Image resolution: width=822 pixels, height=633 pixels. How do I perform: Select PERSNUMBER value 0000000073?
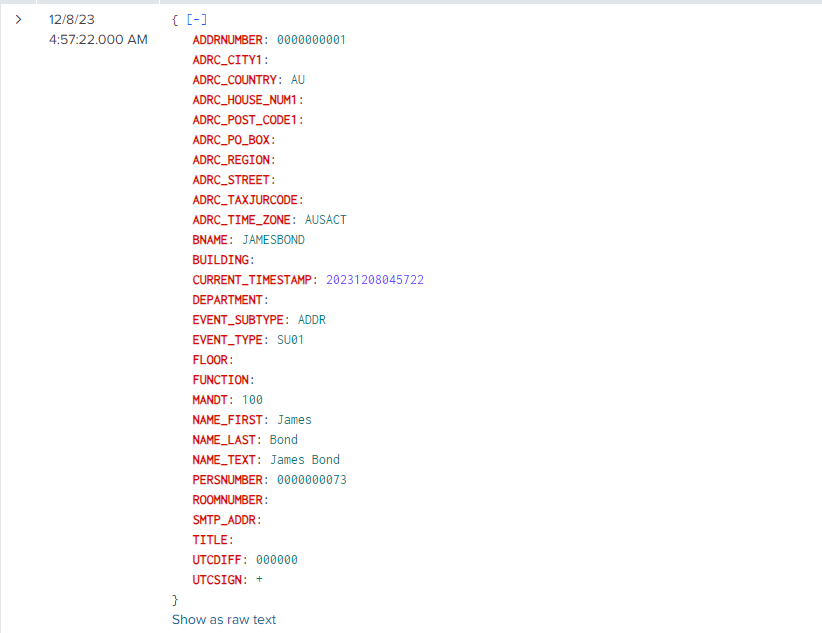(311, 480)
